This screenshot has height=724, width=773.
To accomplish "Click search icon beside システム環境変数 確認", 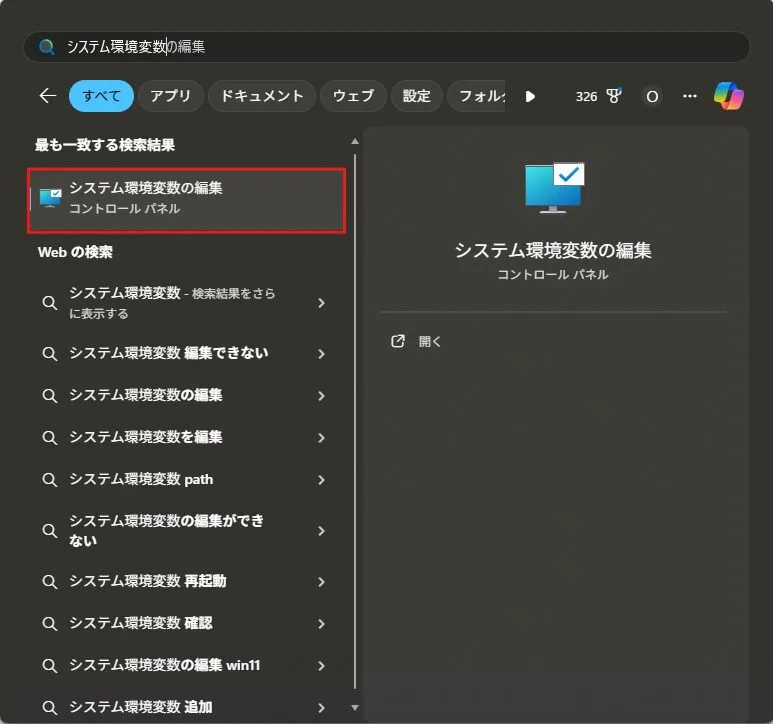I will 49,623.
